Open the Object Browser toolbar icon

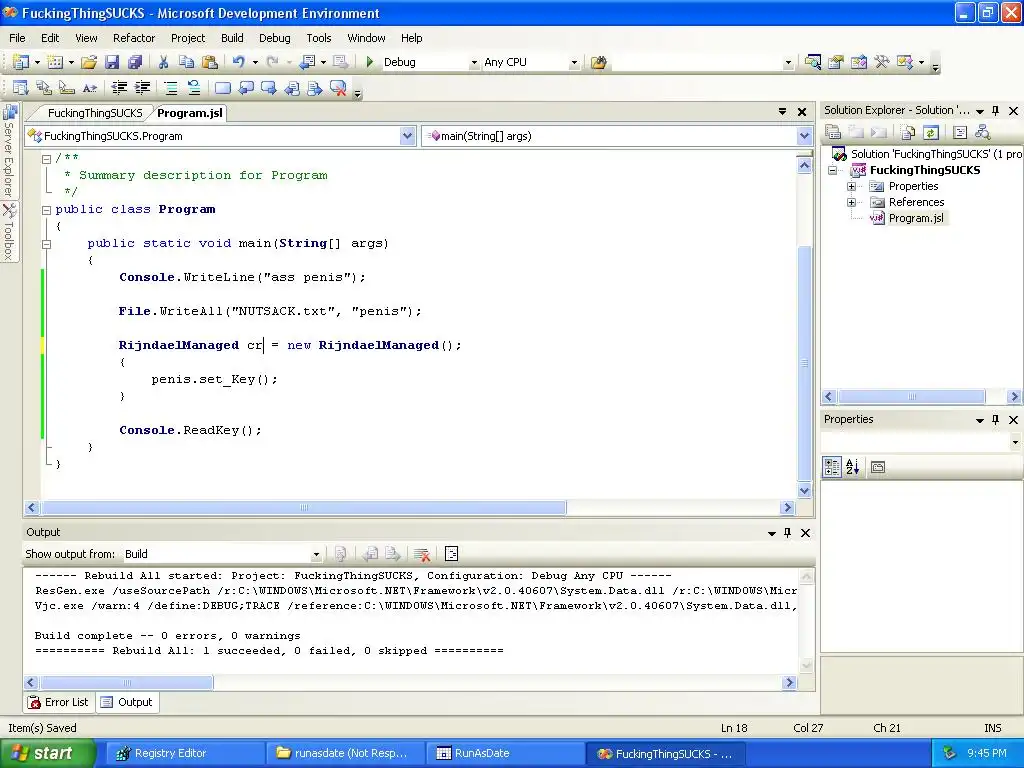coord(859,62)
